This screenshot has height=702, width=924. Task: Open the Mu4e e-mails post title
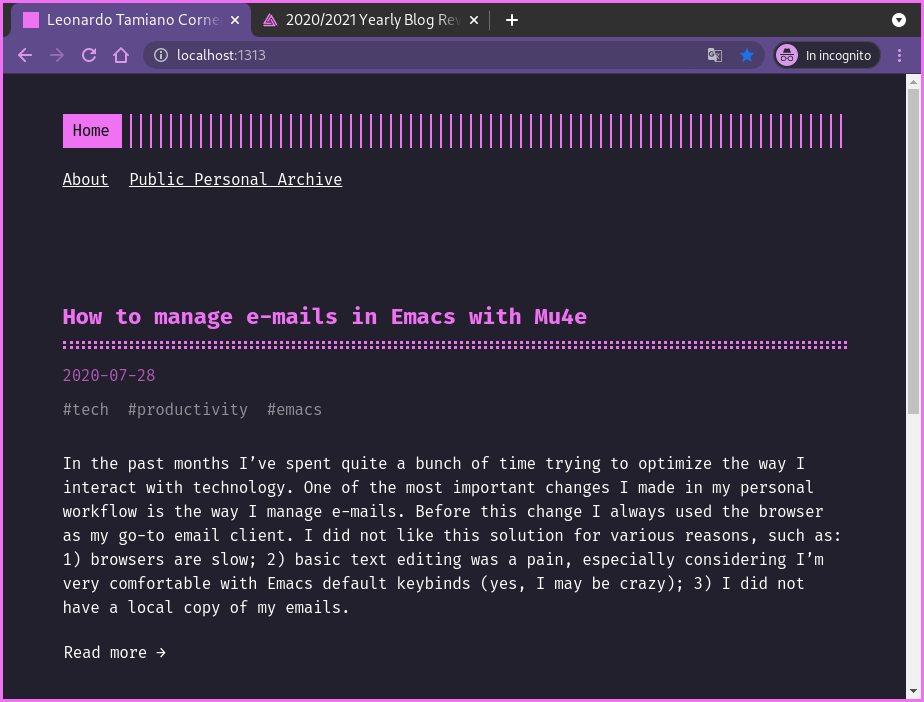point(325,317)
